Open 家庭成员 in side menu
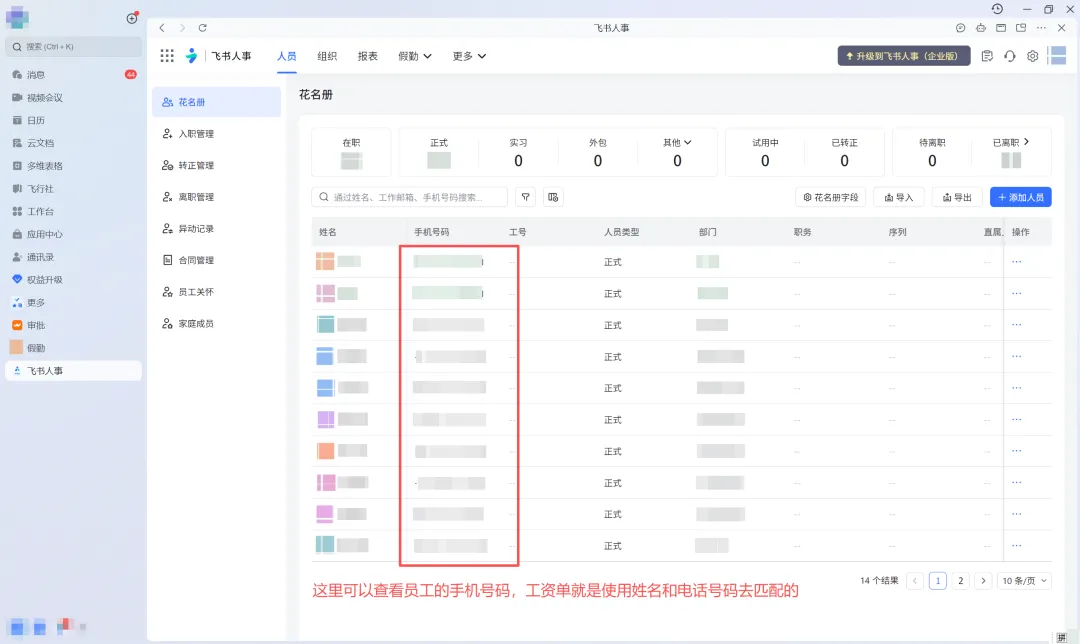The height and width of the screenshot is (644, 1080). click(x=216, y=324)
